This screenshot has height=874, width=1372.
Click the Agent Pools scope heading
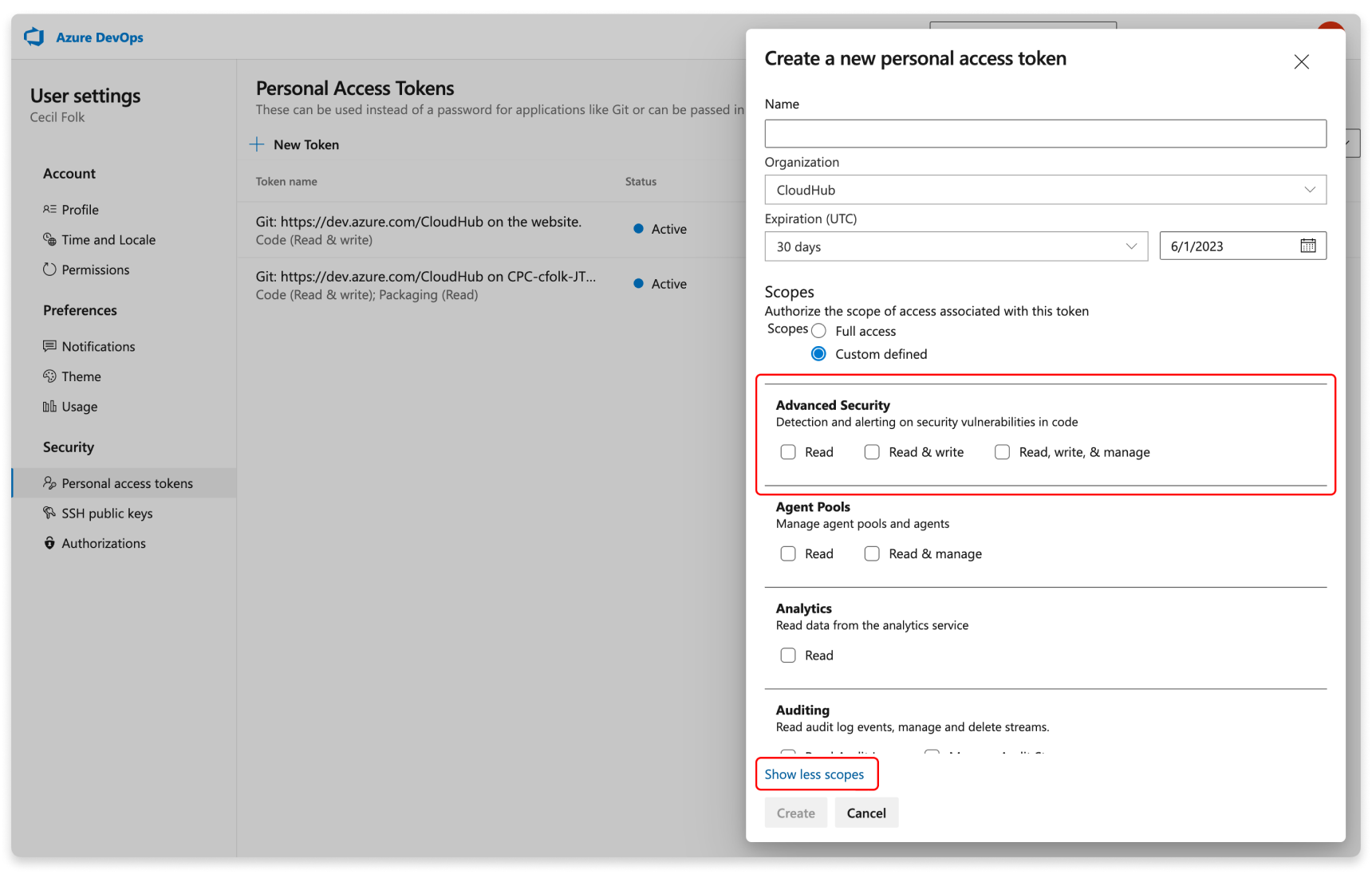[813, 507]
